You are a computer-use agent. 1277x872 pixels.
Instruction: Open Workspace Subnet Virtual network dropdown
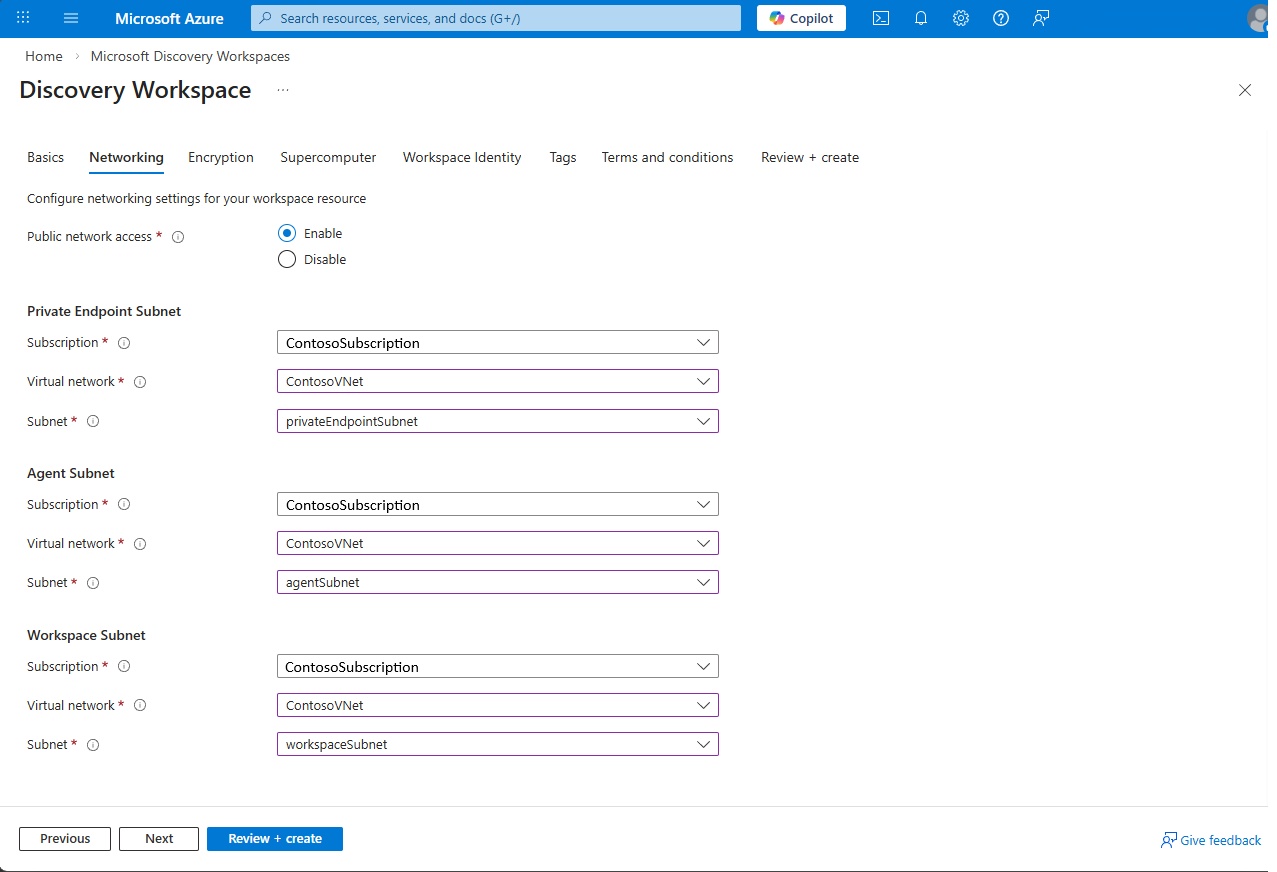(x=498, y=705)
